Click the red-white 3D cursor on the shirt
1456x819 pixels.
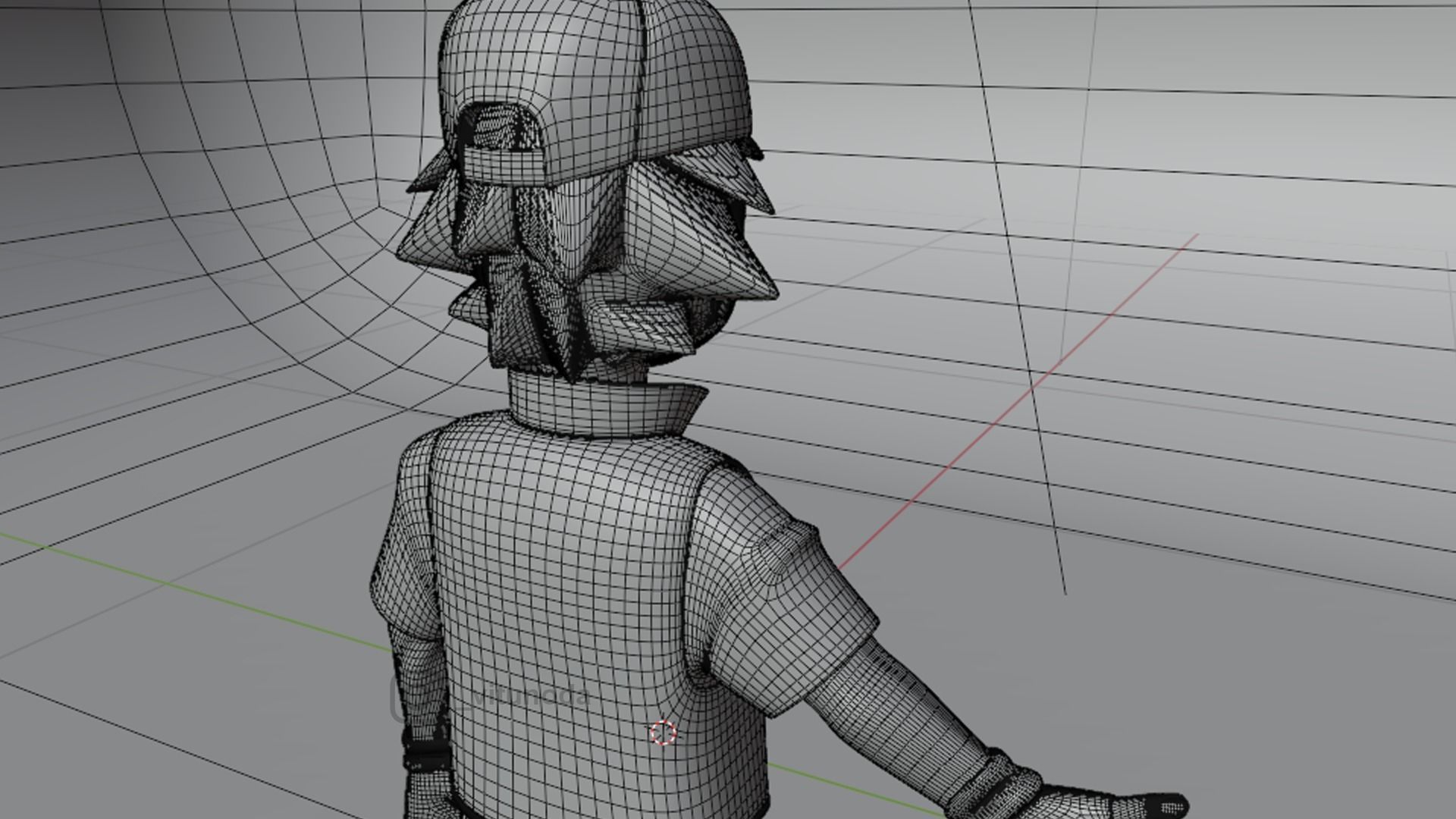click(x=663, y=733)
